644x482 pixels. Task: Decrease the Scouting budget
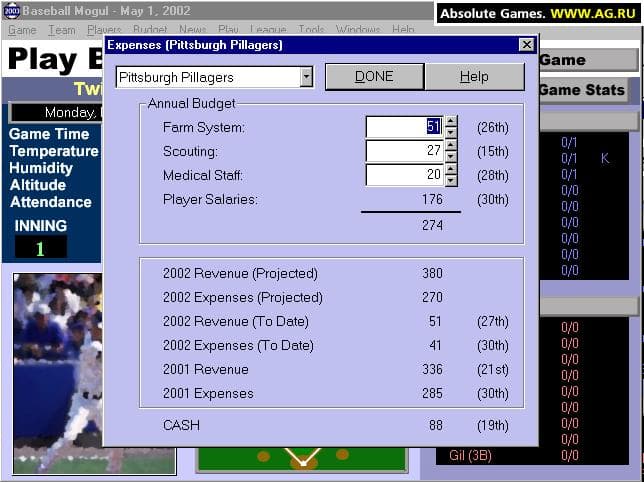451,156
